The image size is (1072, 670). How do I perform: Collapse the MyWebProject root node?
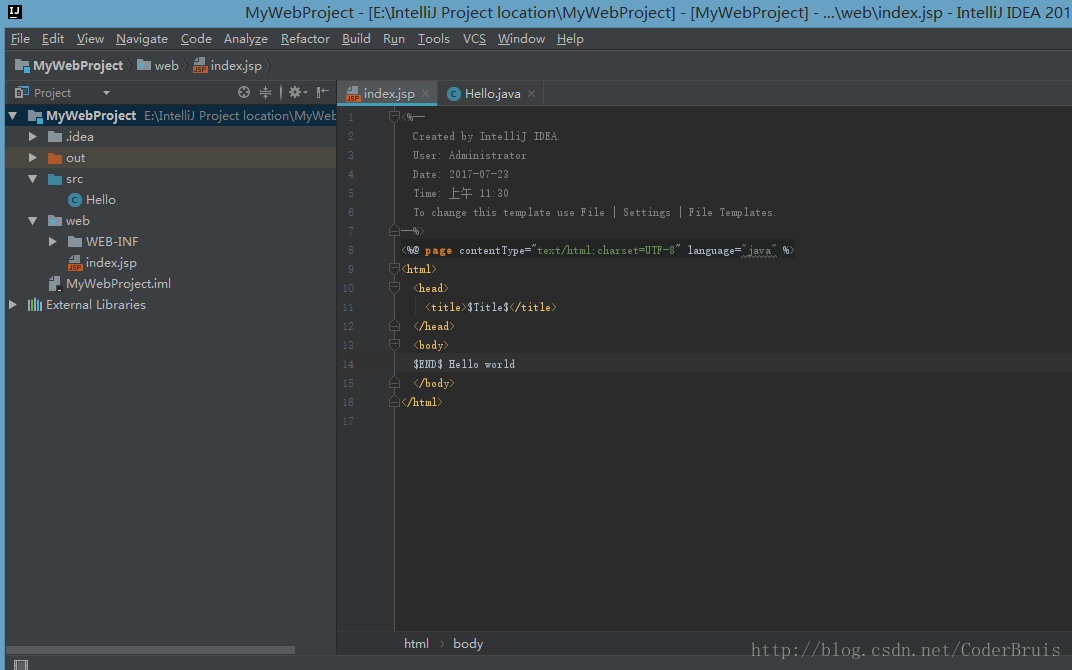12,116
